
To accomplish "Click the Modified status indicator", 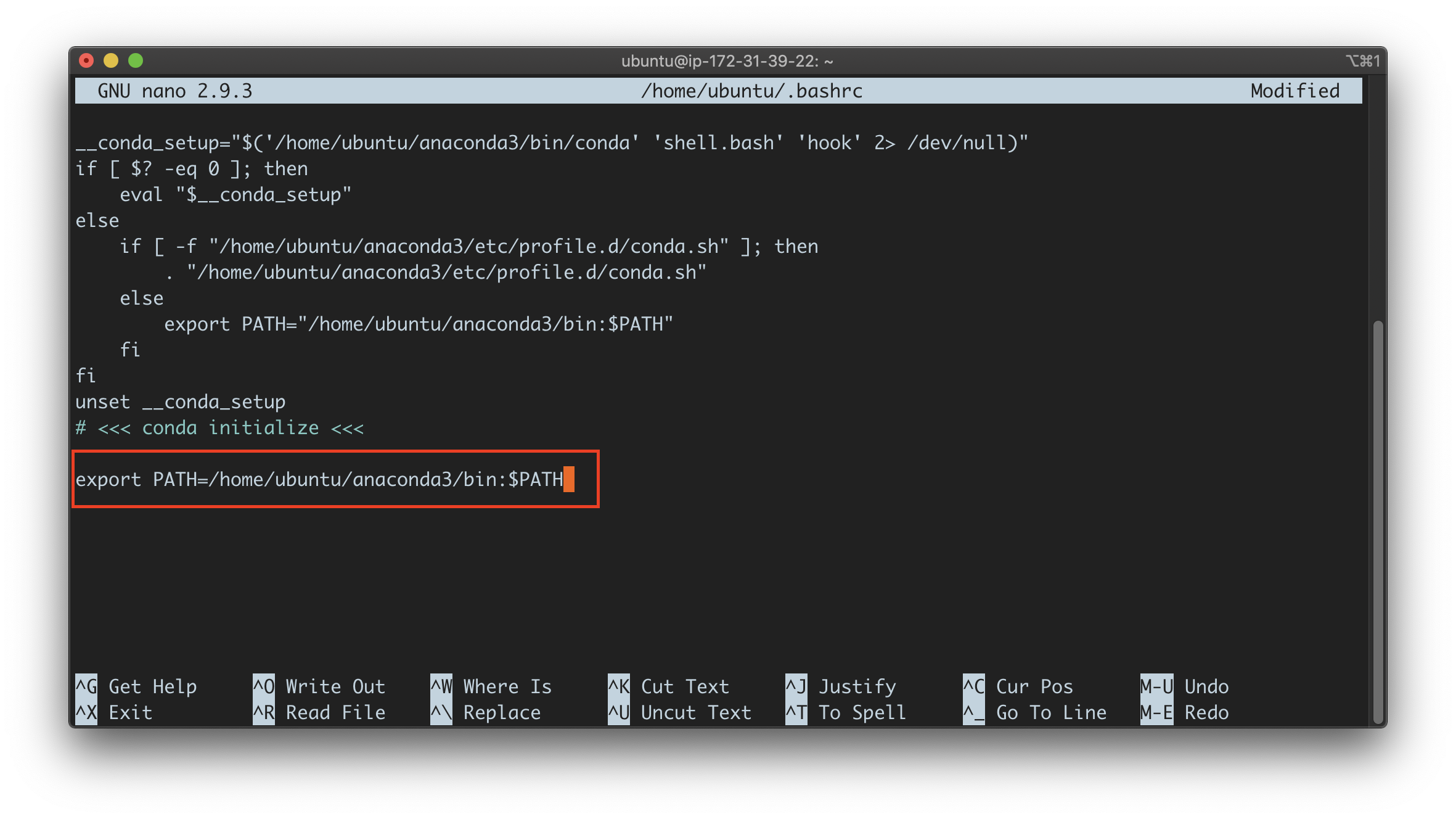I will (1294, 91).
